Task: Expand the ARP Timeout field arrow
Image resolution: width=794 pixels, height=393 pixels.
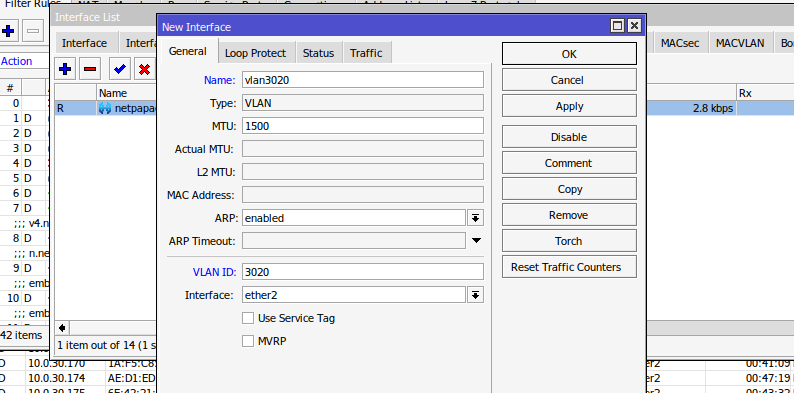Action: point(476,241)
